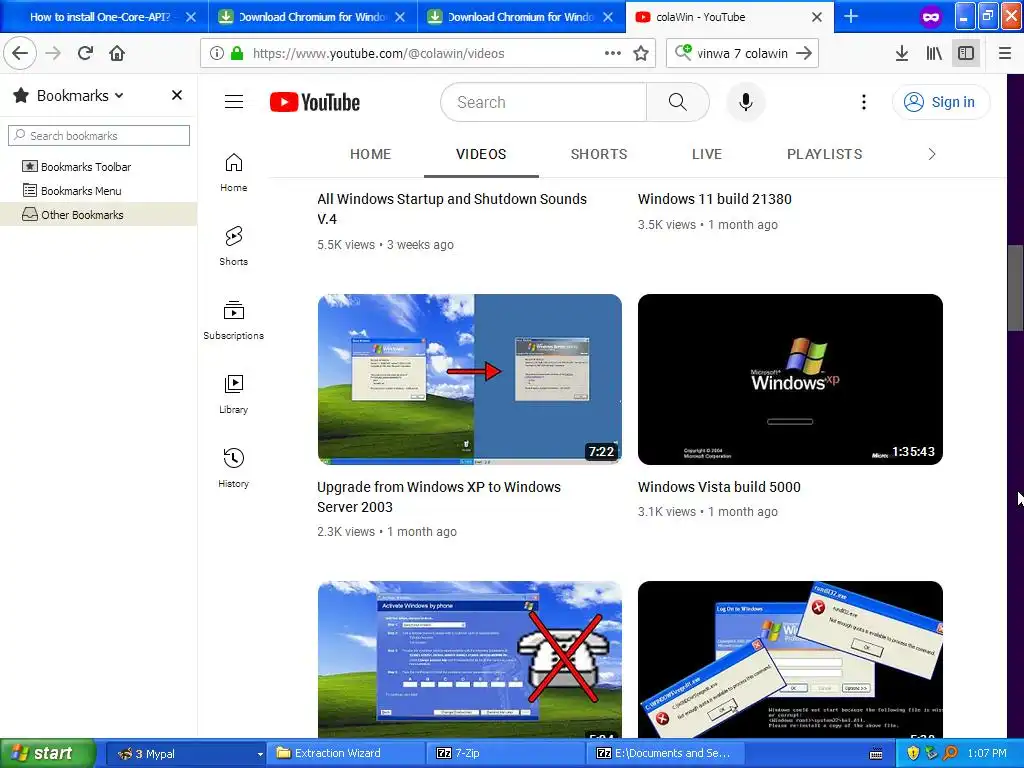The image size is (1024, 768).
Task: Submit browser search with arrow button
Action: [x=805, y=53]
